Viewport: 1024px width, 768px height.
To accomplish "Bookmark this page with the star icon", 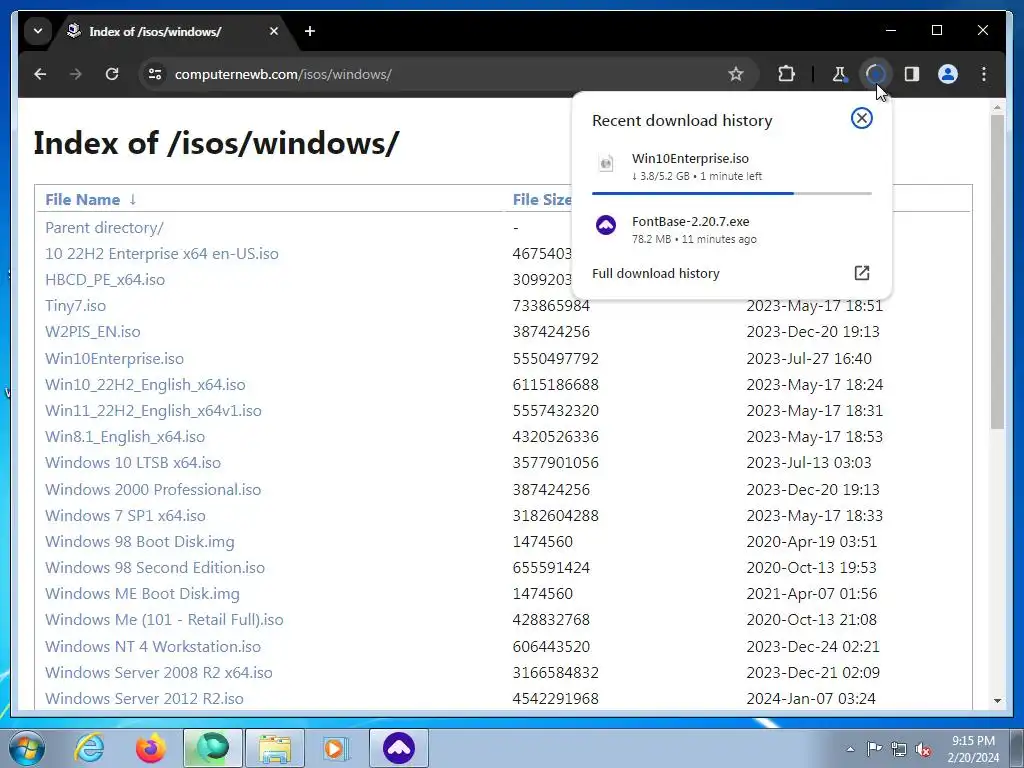I will click(736, 74).
